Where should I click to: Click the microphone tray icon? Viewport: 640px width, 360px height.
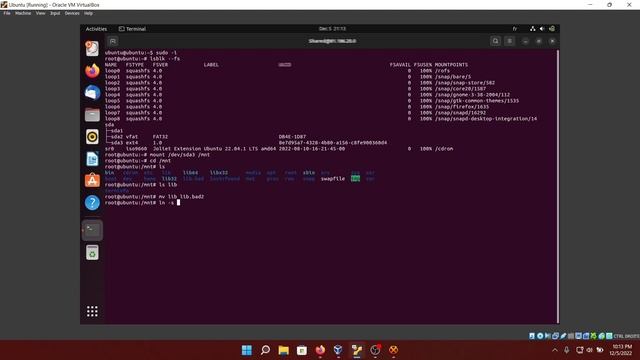(567, 350)
